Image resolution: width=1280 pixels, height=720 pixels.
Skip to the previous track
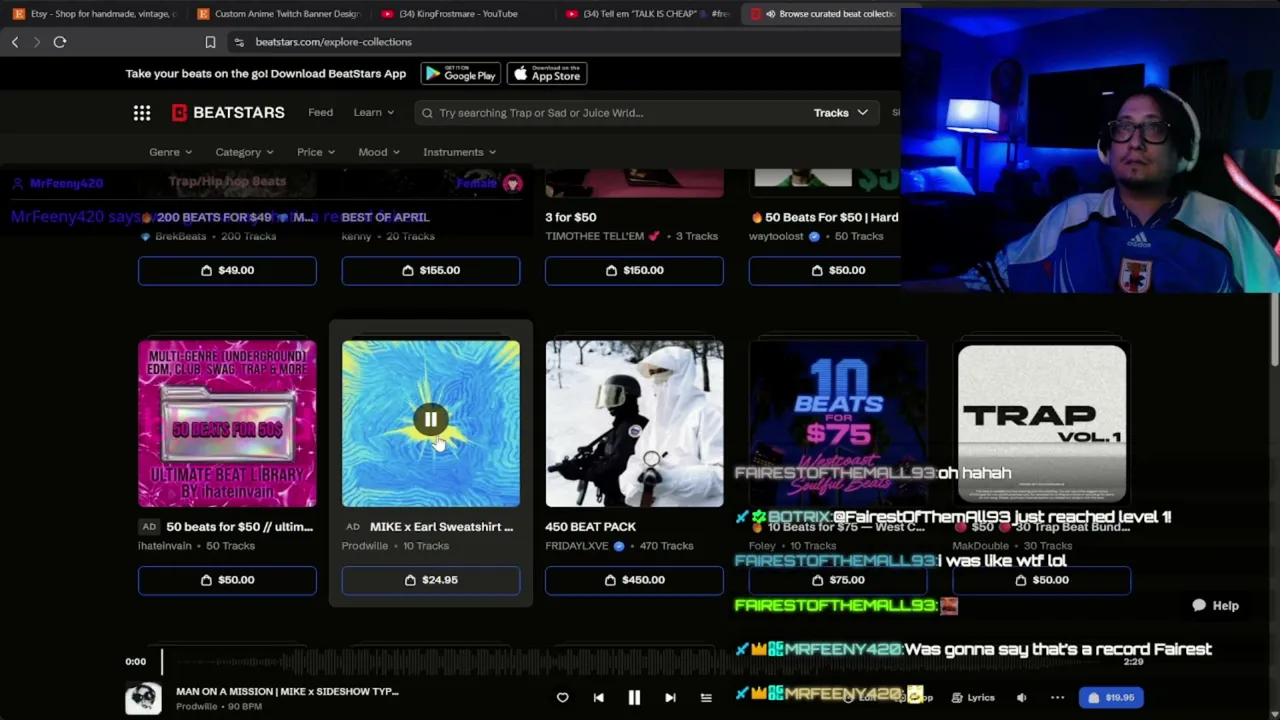pos(598,698)
